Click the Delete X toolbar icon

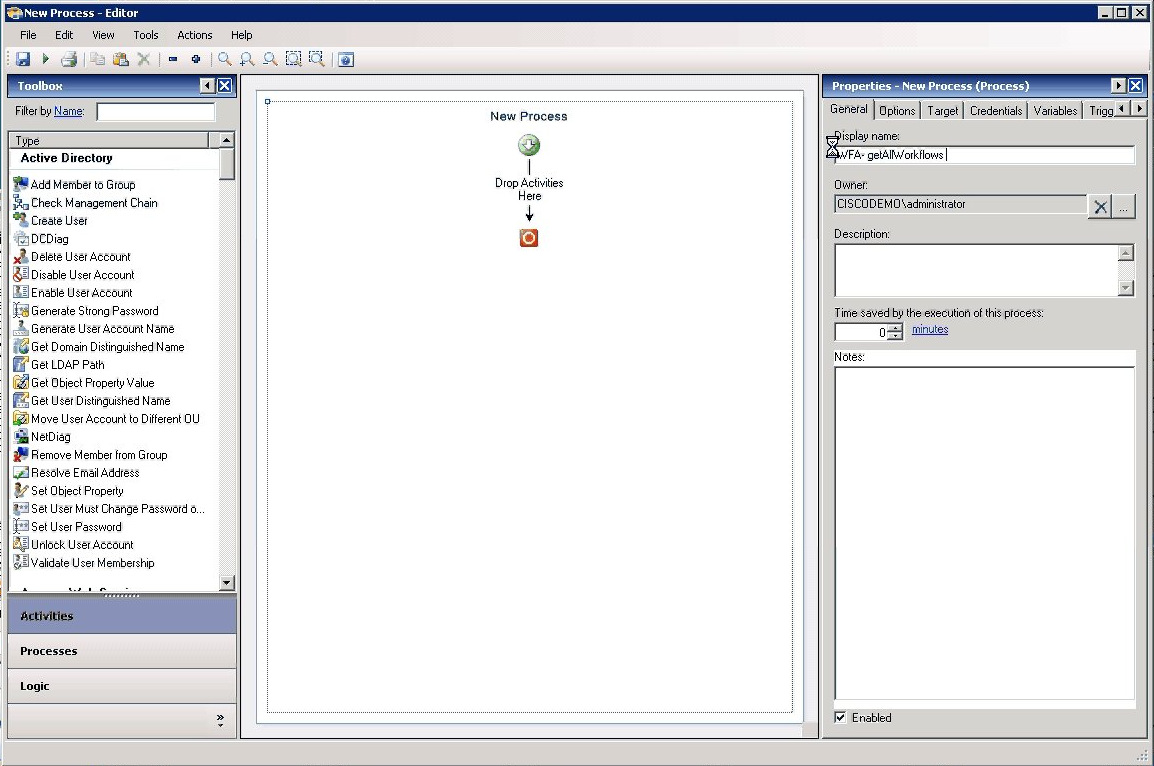[144, 59]
